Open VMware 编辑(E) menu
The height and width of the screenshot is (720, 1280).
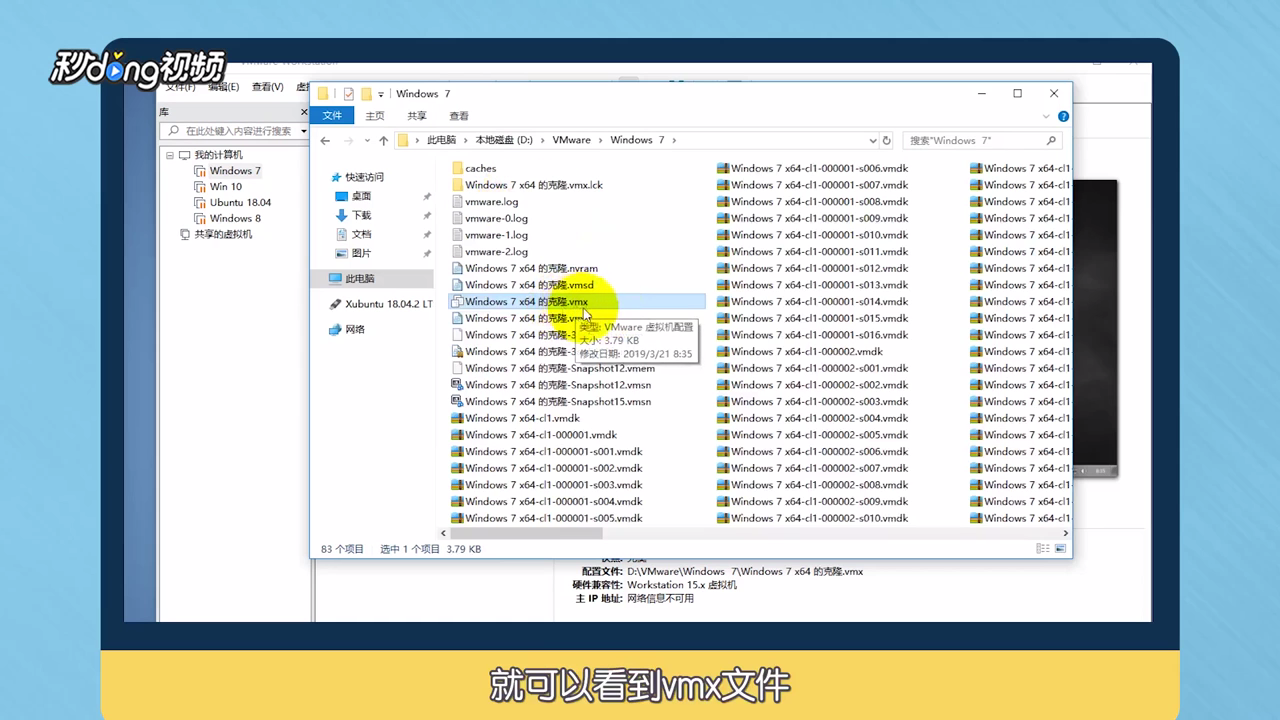(224, 87)
